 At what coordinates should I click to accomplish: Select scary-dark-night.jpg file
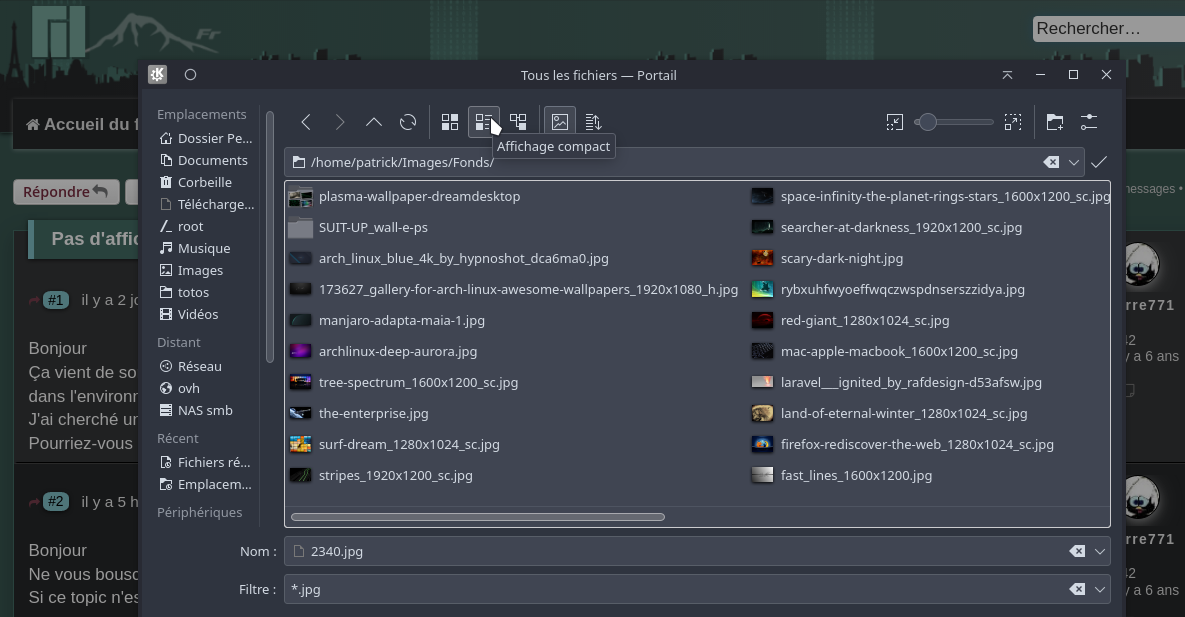click(828, 259)
